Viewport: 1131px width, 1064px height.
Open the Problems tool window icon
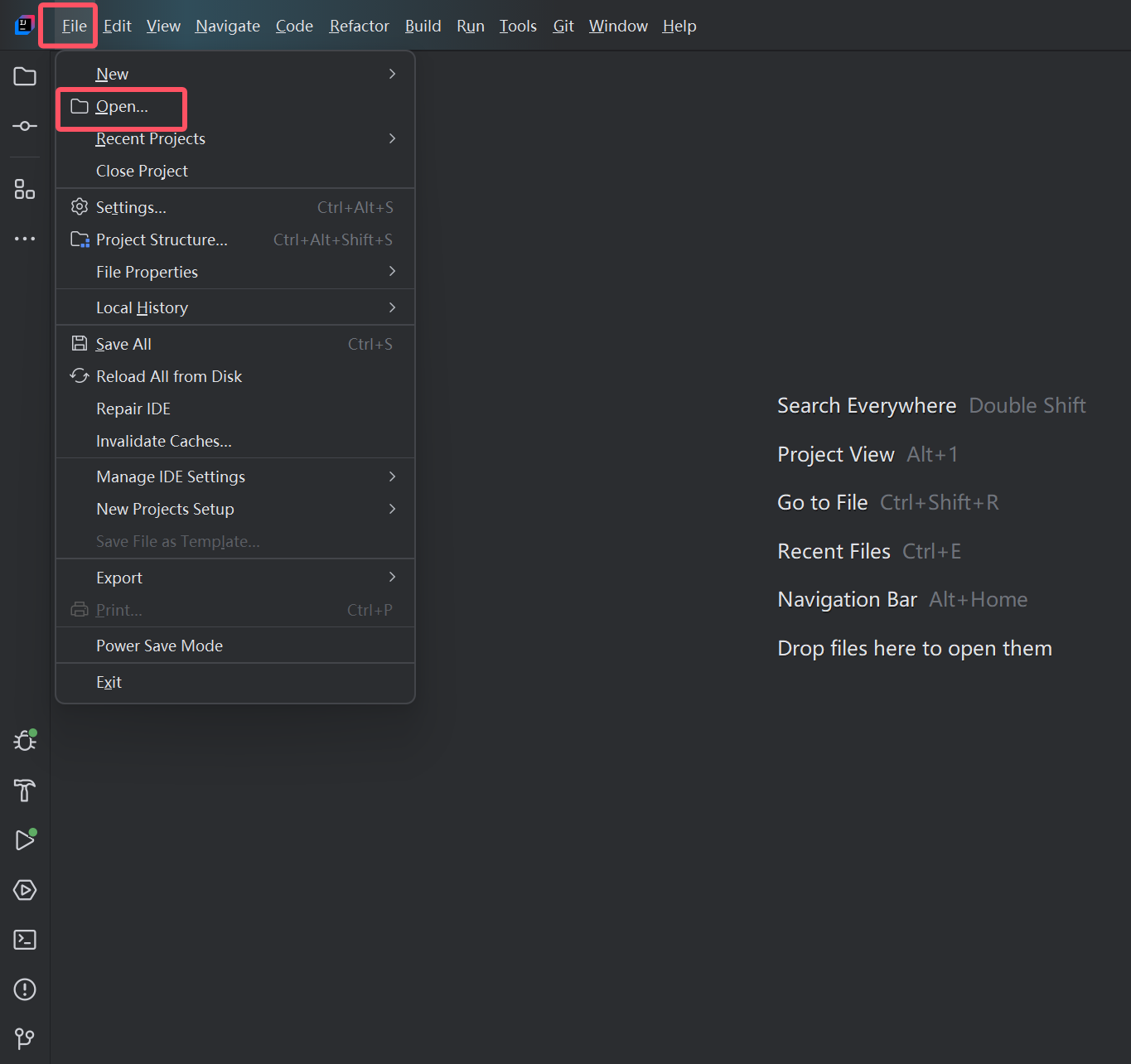click(25, 989)
